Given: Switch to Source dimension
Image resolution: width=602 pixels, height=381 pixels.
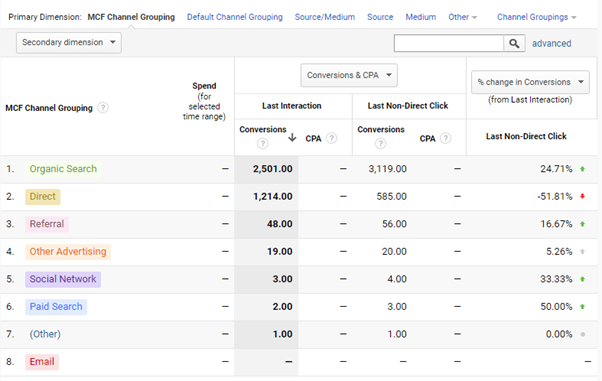Looking at the screenshot, I should pos(380,17).
